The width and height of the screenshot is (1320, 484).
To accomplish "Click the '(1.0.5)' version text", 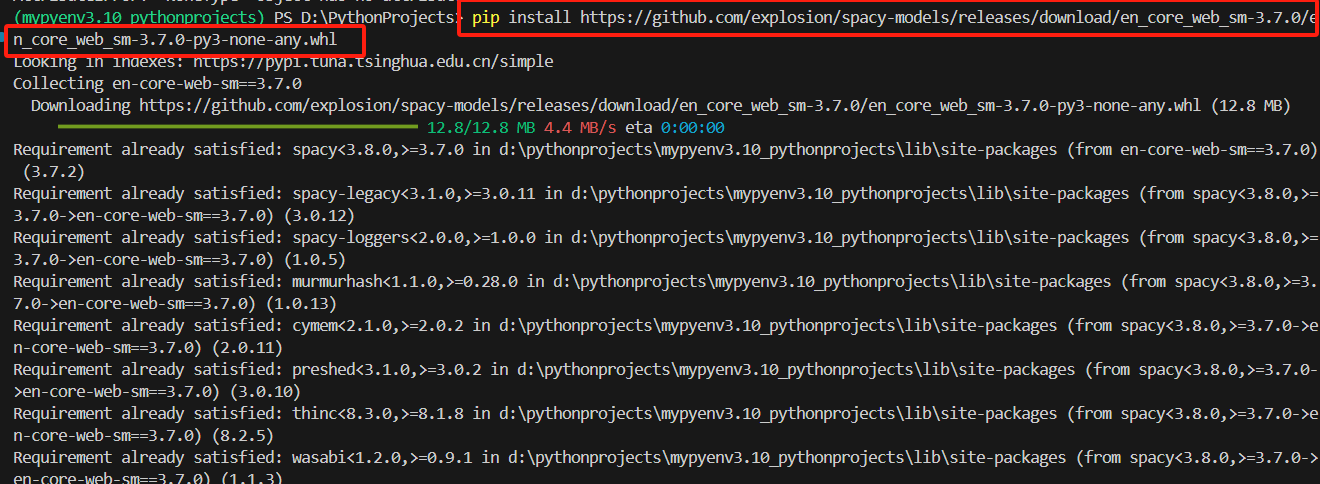I will (316, 260).
